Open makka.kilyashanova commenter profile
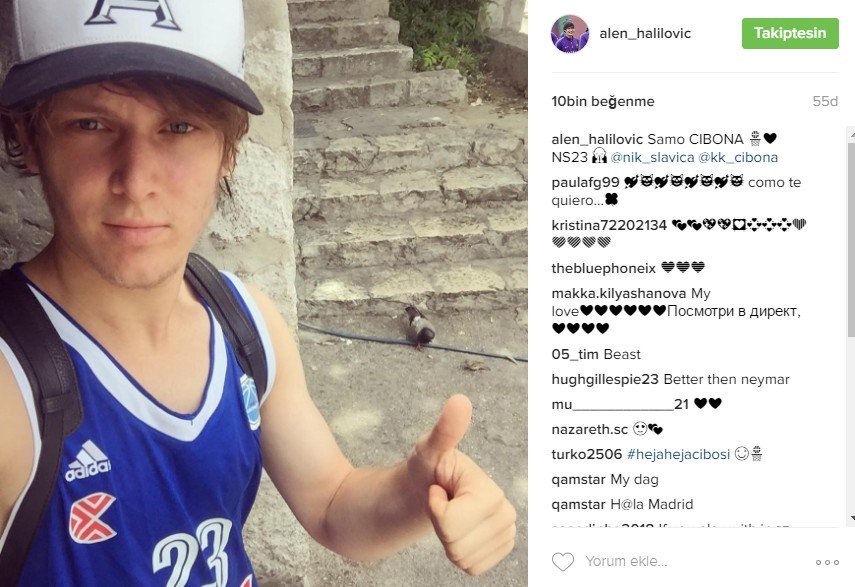The height and width of the screenshot is (587, 855). tap(618, 294)
